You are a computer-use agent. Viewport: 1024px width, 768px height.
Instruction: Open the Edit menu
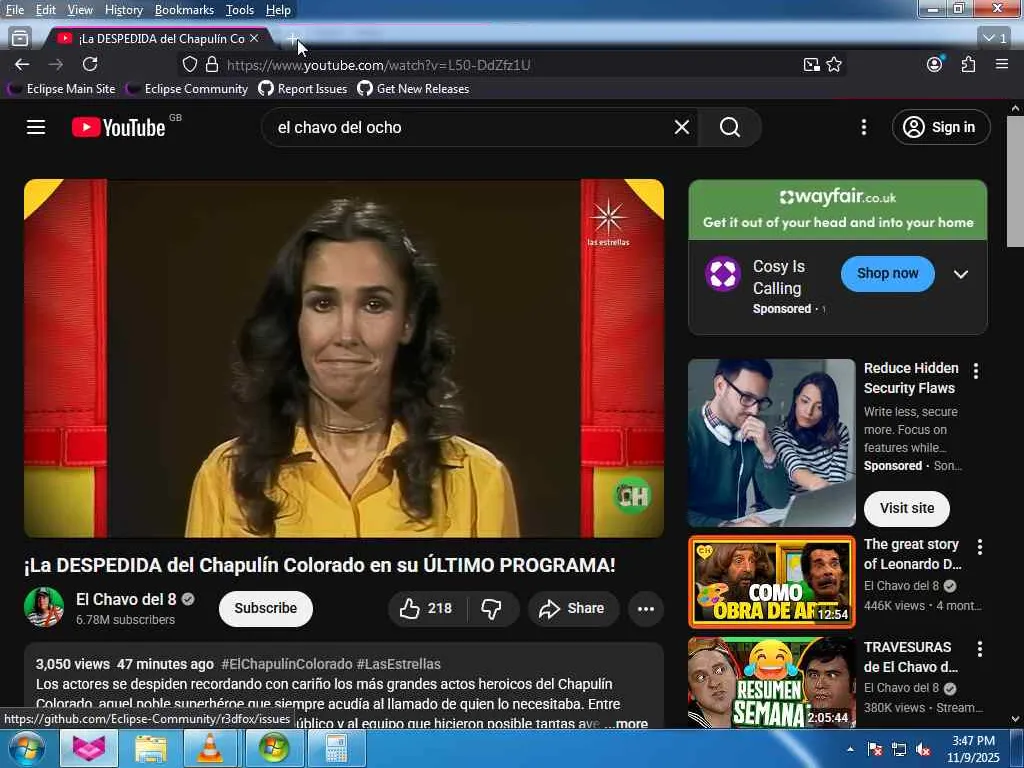point(45,10)
